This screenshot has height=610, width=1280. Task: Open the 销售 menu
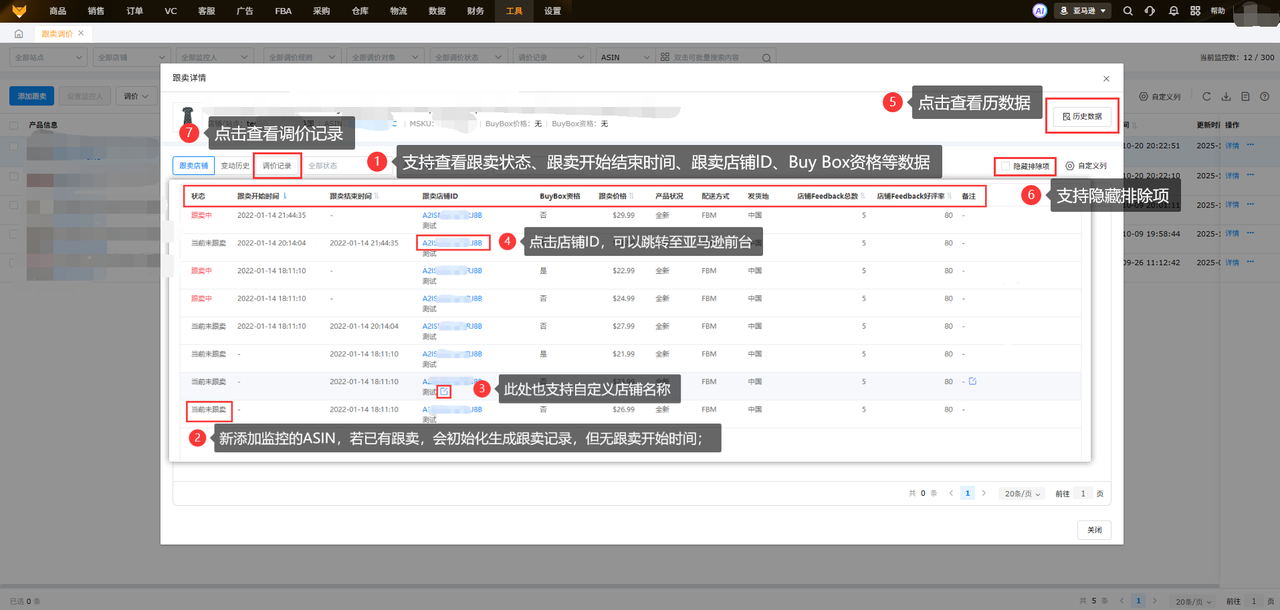pyautogui.click(x=96, y=11)
